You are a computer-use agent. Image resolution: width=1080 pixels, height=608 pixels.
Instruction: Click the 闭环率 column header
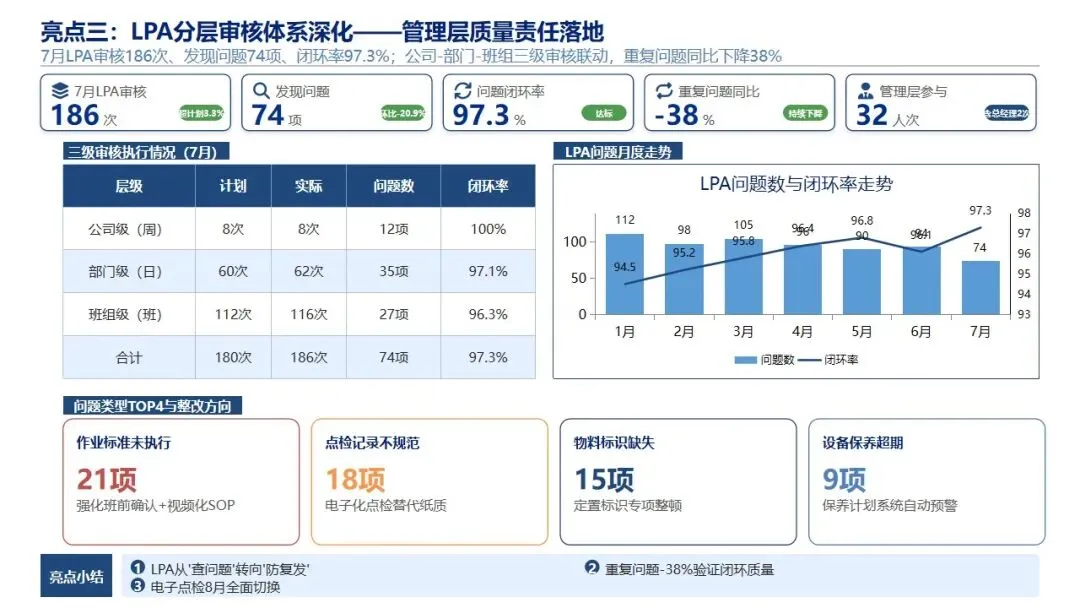488,186
